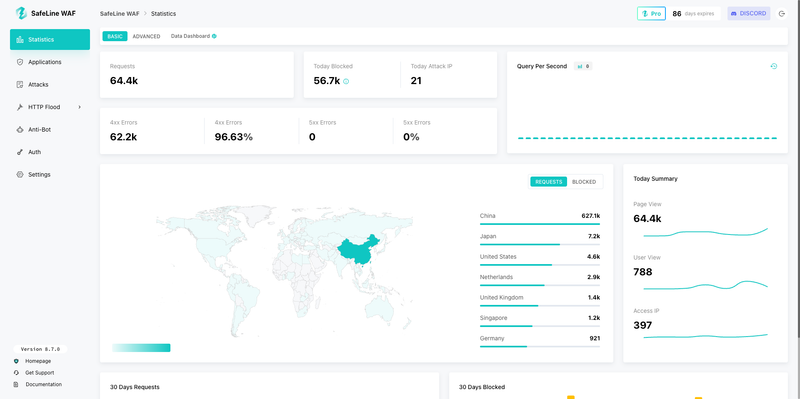Viewport: 800px width, 399px height.
Task: Click the United Kingdom row label
Action: [502, 297]
